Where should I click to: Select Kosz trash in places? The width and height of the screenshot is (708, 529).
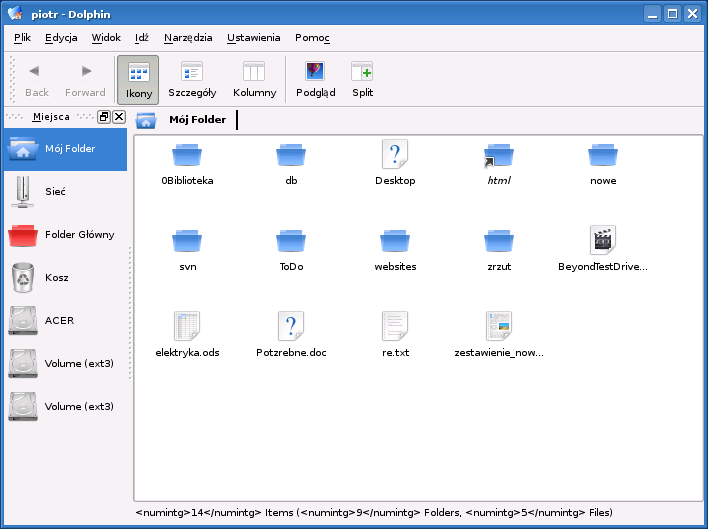(56, 277)
